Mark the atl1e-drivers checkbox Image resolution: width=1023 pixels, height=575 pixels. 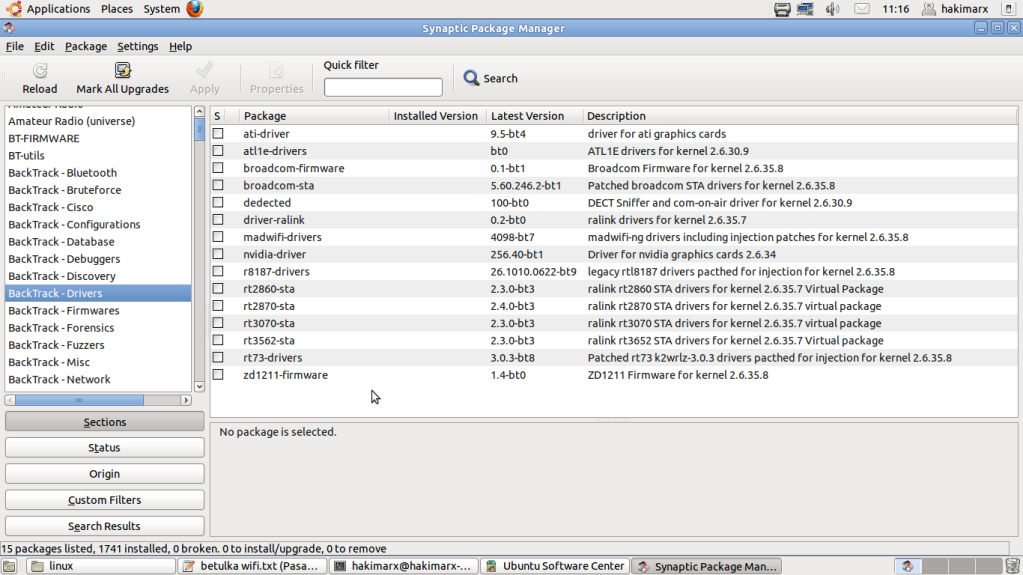click(218, 151)
